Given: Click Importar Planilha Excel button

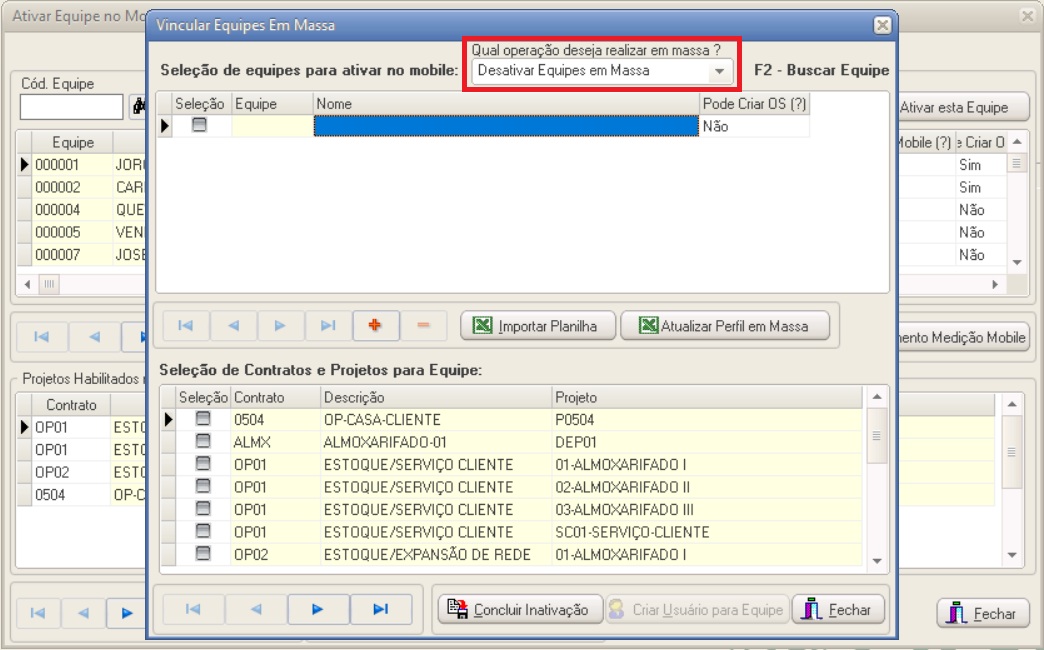Looking at the screenshot, I should click(537, 325).
